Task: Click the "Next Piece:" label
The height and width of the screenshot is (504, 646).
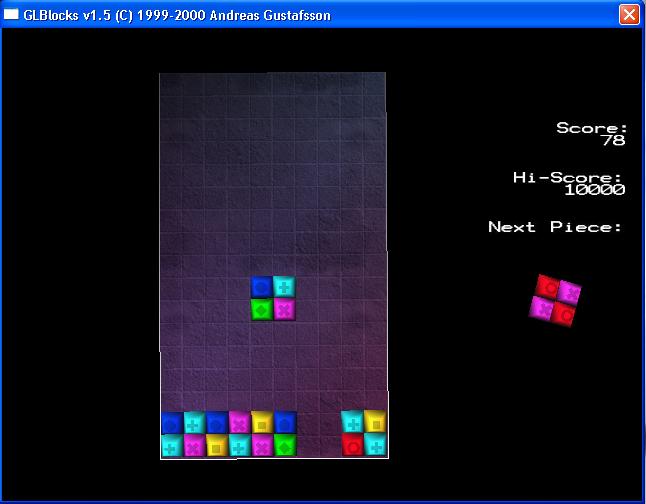Action: point(555,227)
